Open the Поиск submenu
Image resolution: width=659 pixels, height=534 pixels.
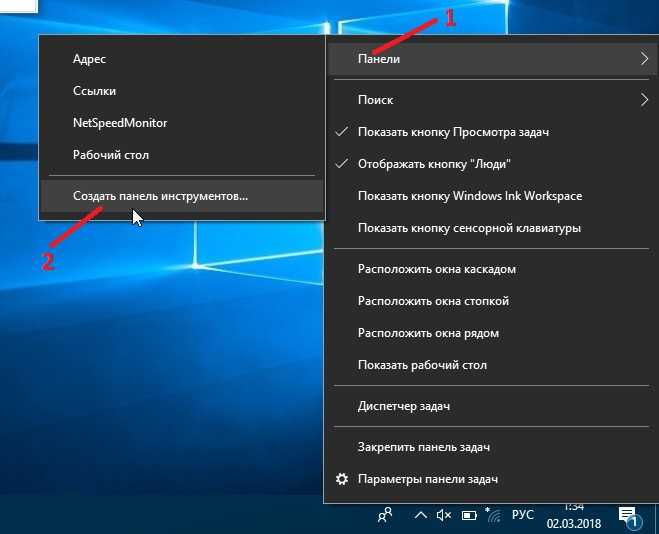tap(491, 100)
